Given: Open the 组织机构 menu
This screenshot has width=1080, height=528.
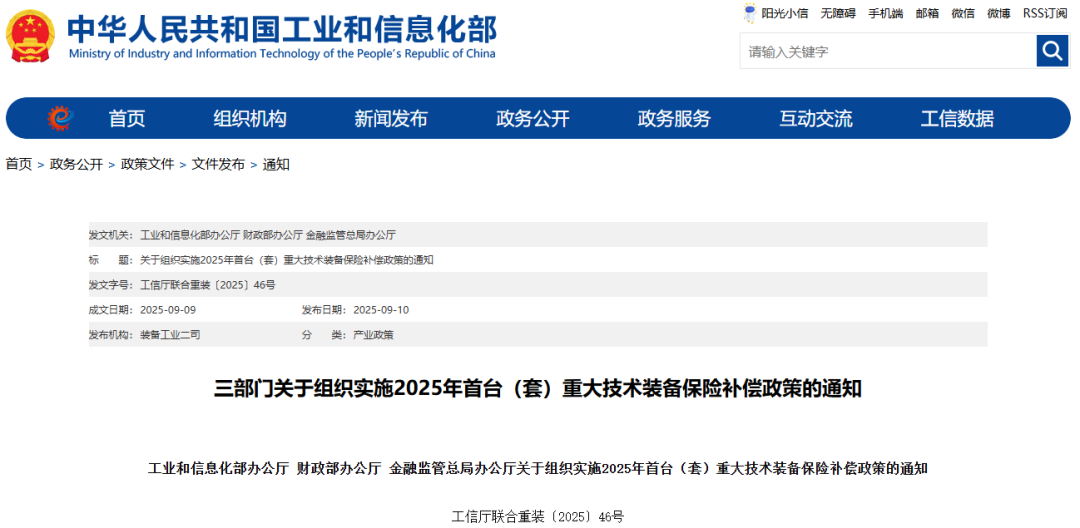Looking at the screenshot, I should (x=249, y=119).
